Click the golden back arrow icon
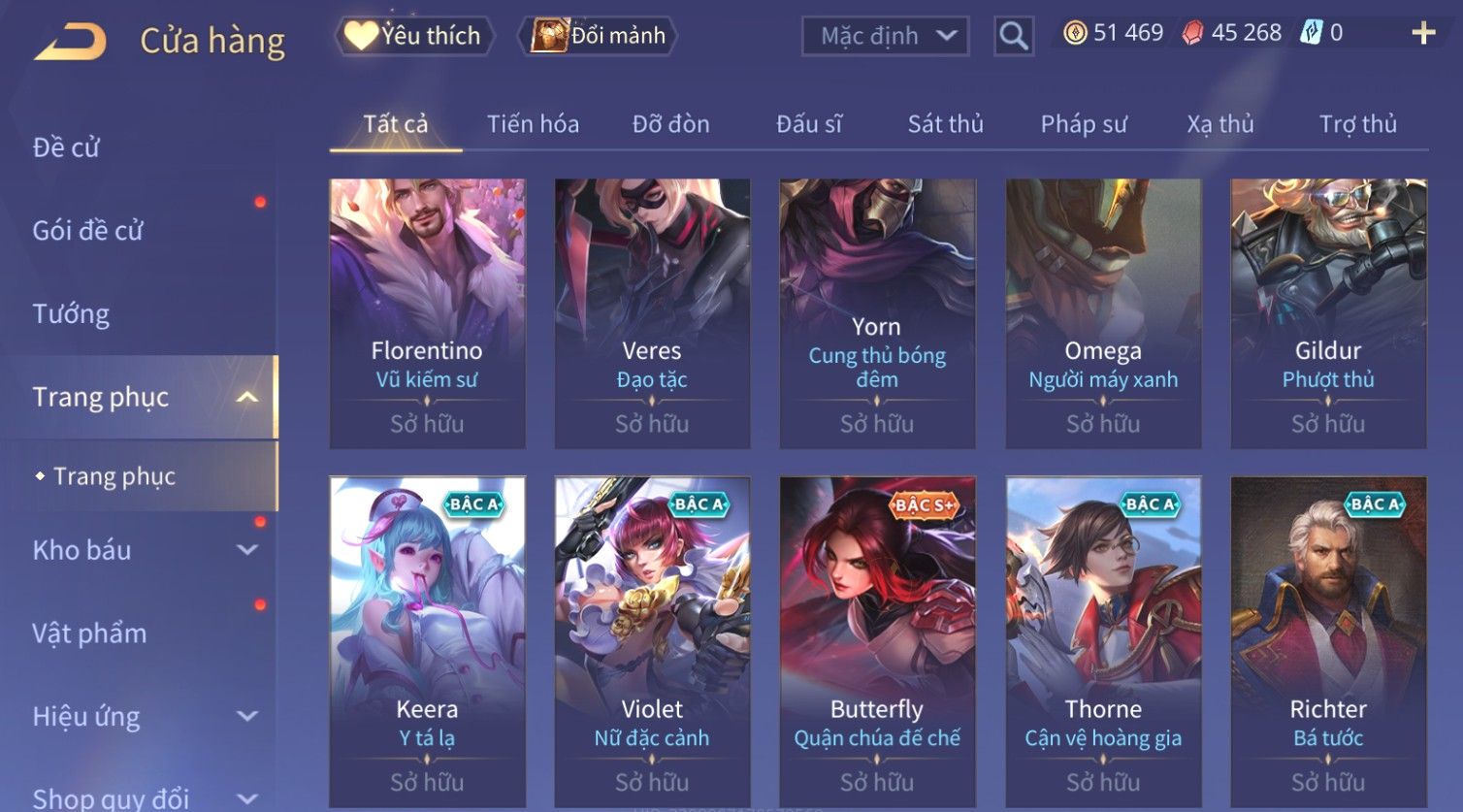Viewport: 1463px width, 812px height. (70, 41)
